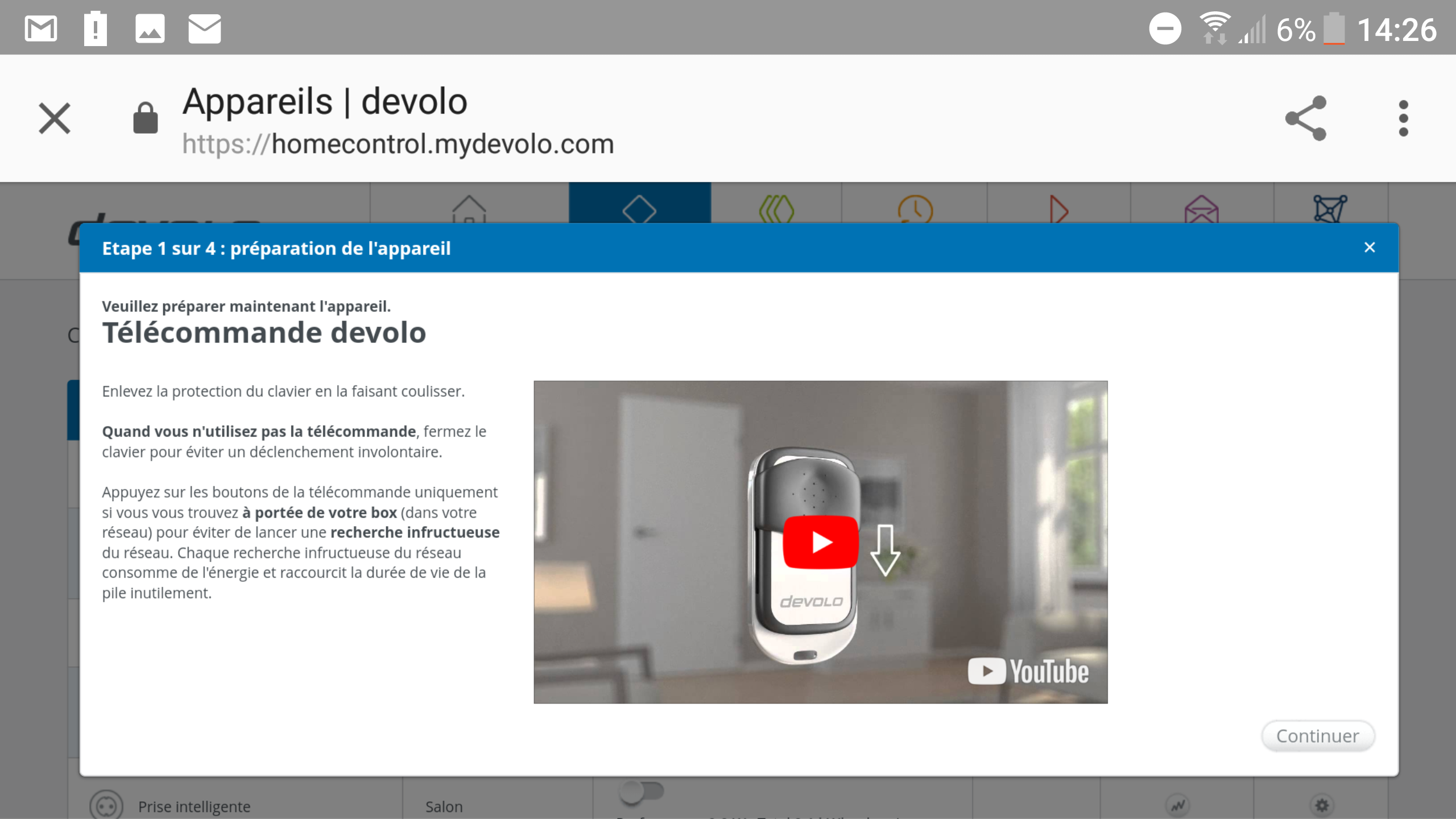Click the Prise intelligente device name
Viewport: 1456px width, 819px height.
tap(195, 806)
